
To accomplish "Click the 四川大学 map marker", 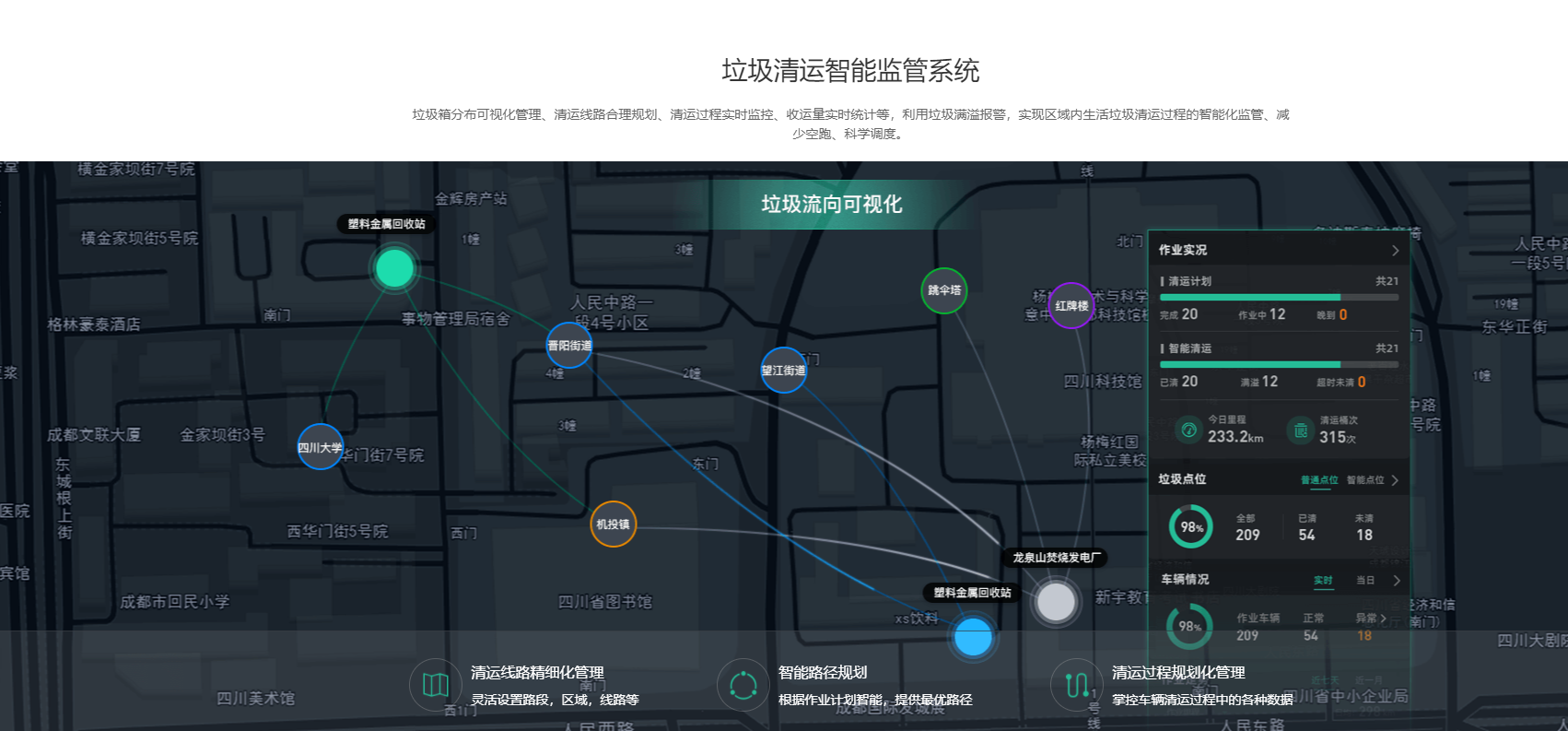I will (321, 447).
